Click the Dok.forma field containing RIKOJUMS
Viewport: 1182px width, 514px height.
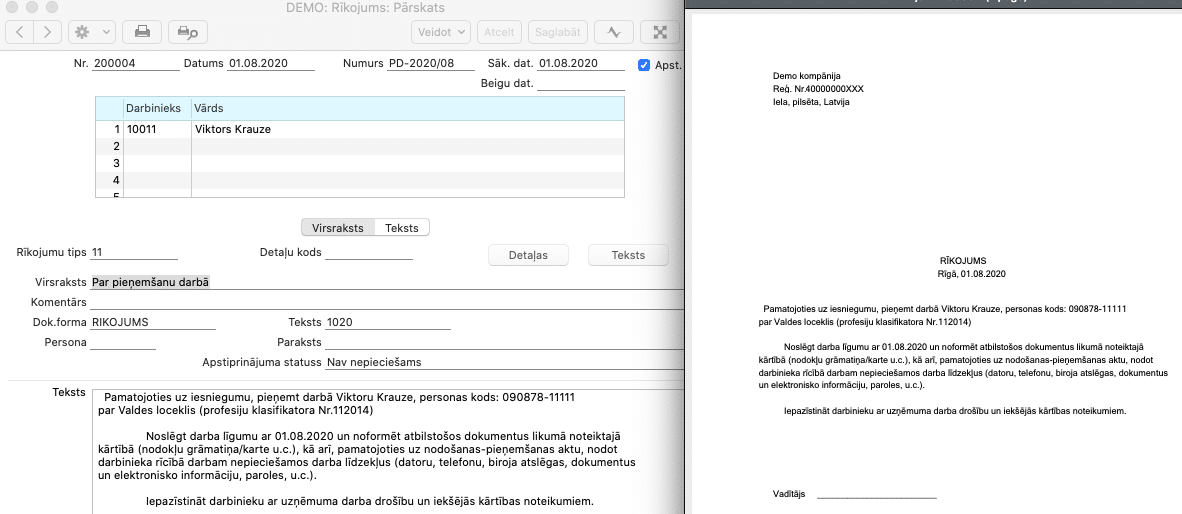(152, 322)
